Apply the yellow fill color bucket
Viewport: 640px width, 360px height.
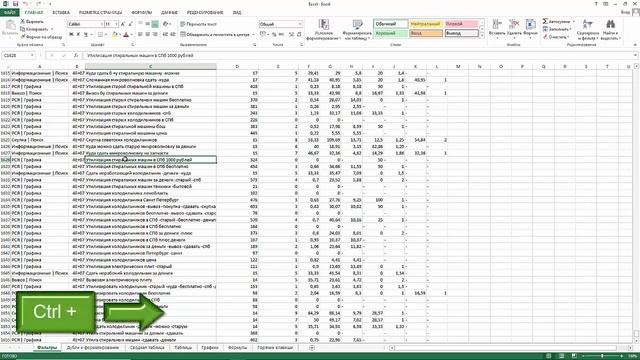(x=115, y=35)
